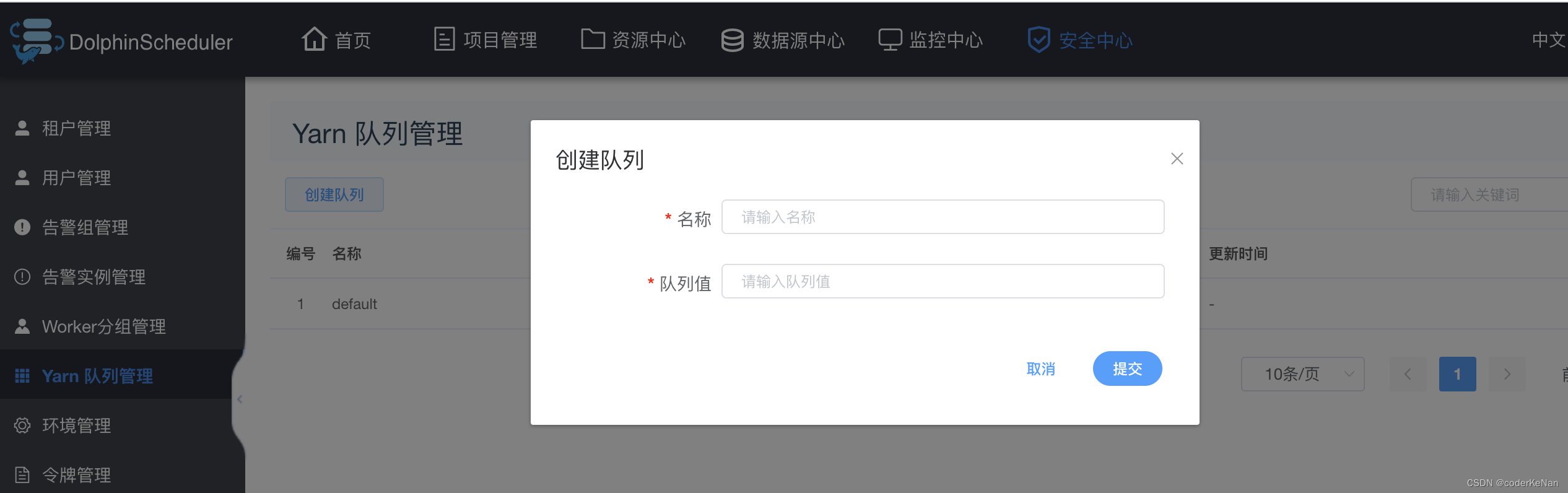The image size is (1568, 493).
Task: Click the document icon beside 令牌管理
Action: 22,475
